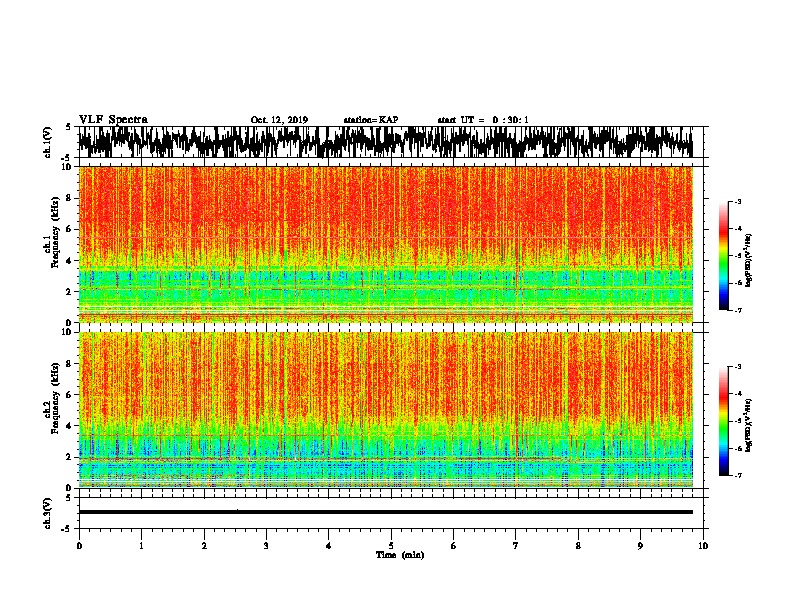Screen dimensions: 792x612
Task: Click the 'Time (min)' axis title
Action: point(400,555)
